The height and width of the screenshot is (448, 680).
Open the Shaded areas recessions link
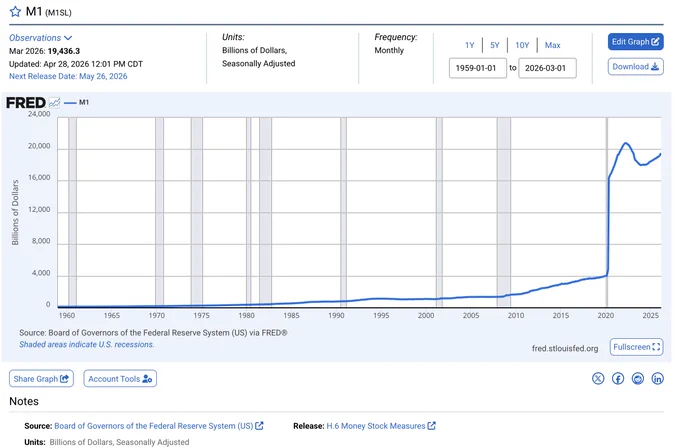tap(87, 344)
